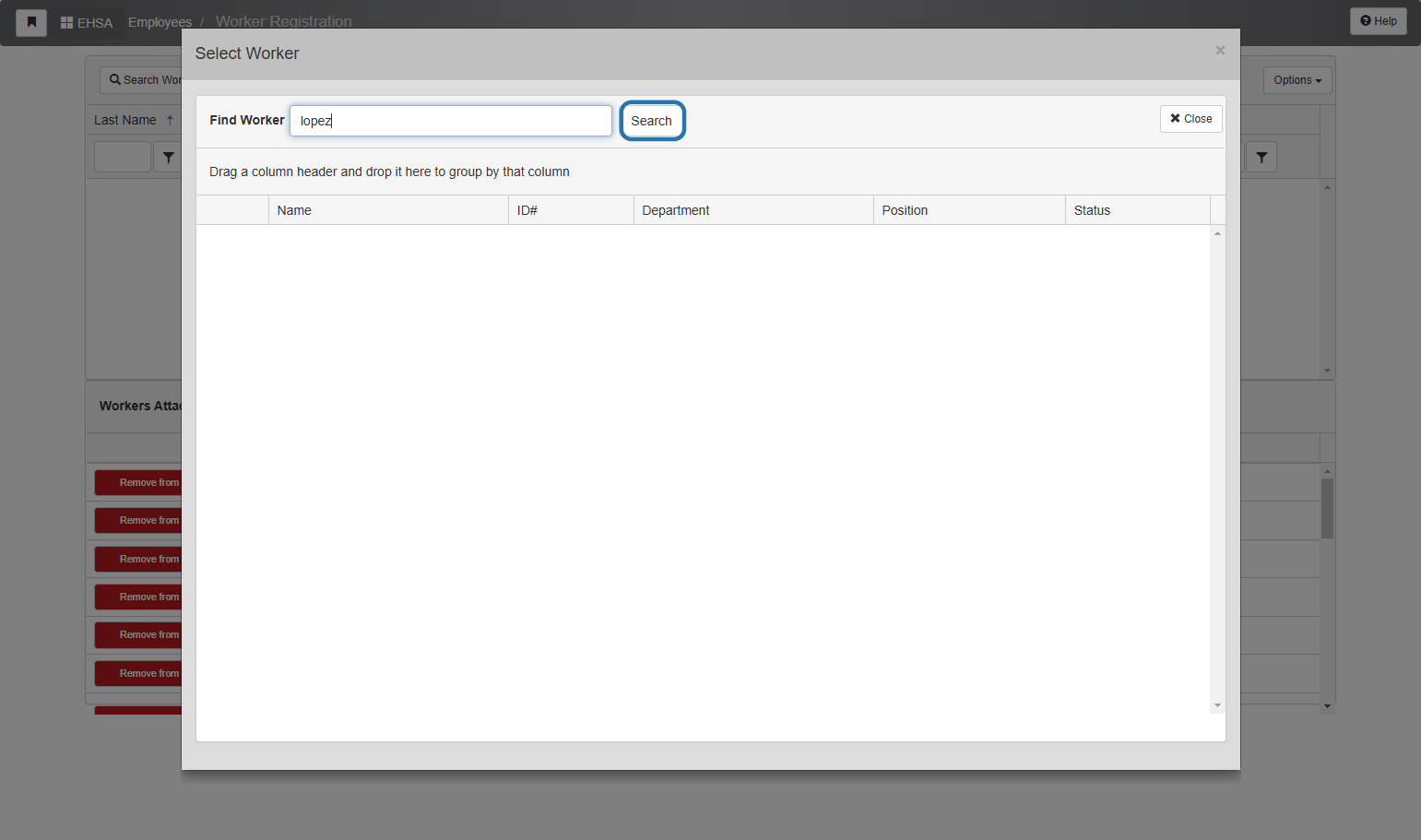Viewport: 1421px width, 840px height.
Task: Click the background worker grid scroll up arrow
Action: tap(1328, 187)
